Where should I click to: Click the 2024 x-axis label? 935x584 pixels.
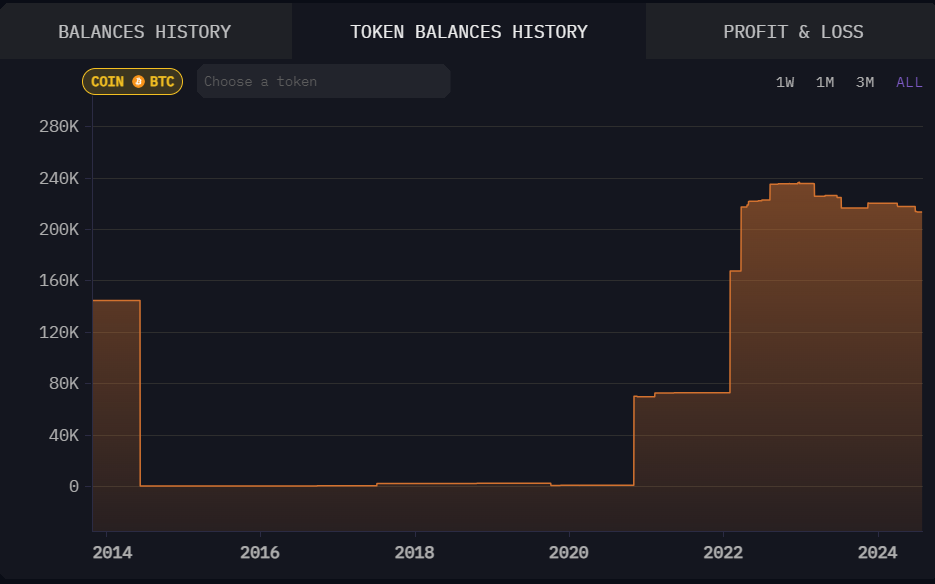[877, 553]
